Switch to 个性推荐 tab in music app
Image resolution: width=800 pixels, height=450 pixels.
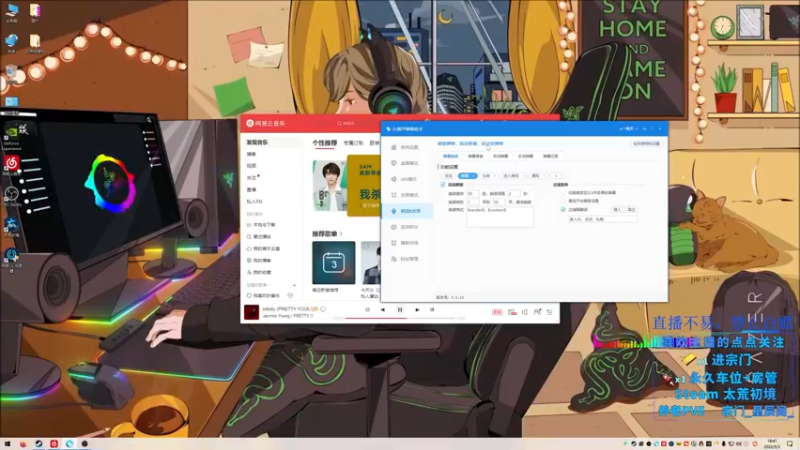point(324,143)
